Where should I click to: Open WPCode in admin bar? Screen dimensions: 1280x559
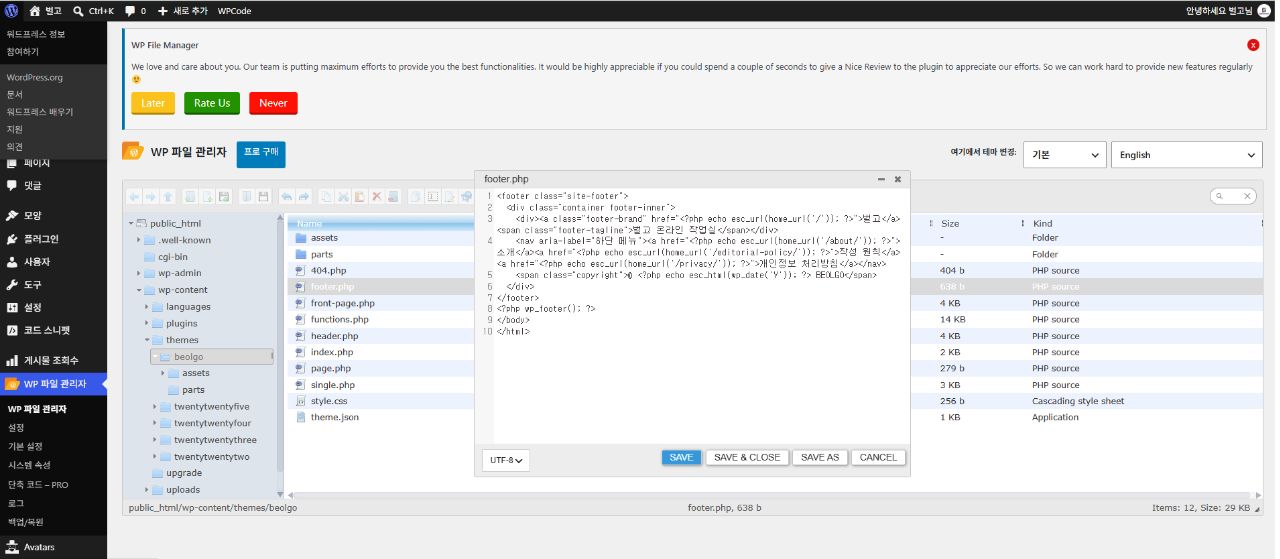point(234,10)
